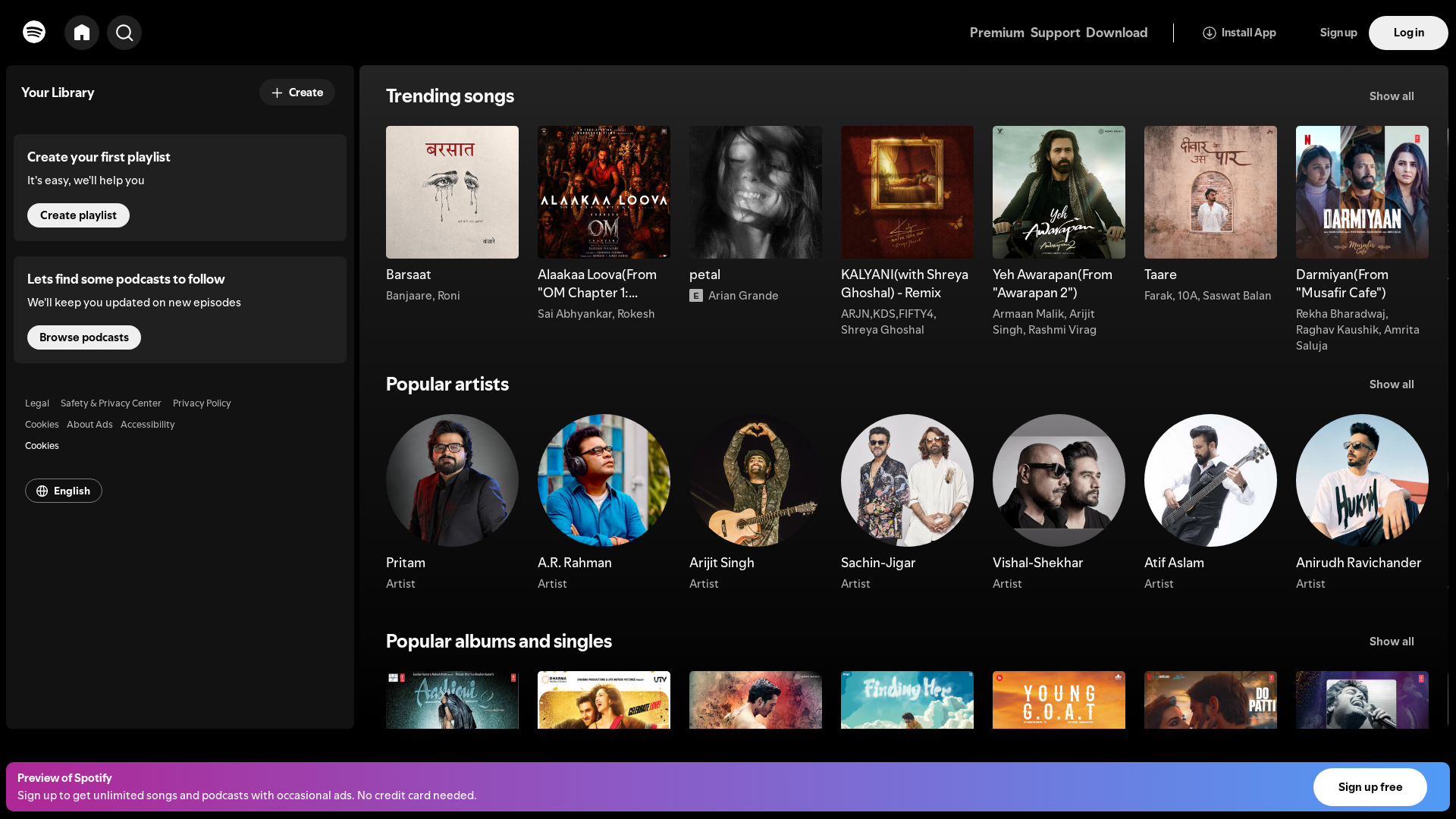
Task: Open the Young G.O.A.T album cover
Action: click(1059, 700)
